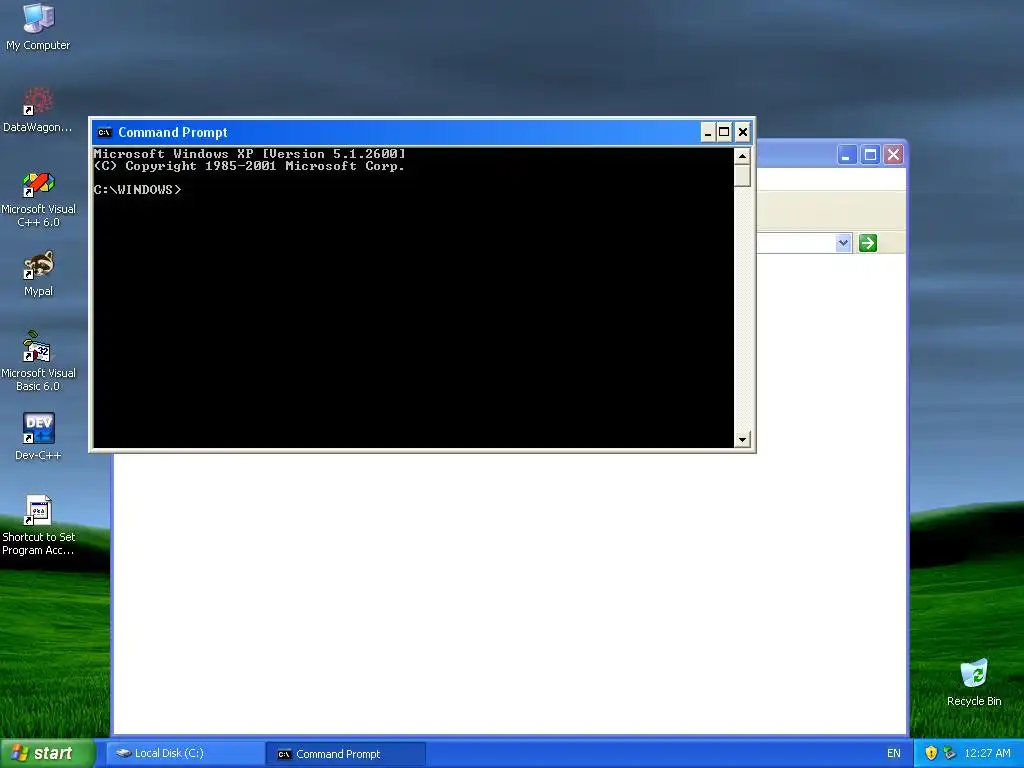Open the address bar dropdown in Explorer window
1024x768 pixels.
(x=843, y=243)
